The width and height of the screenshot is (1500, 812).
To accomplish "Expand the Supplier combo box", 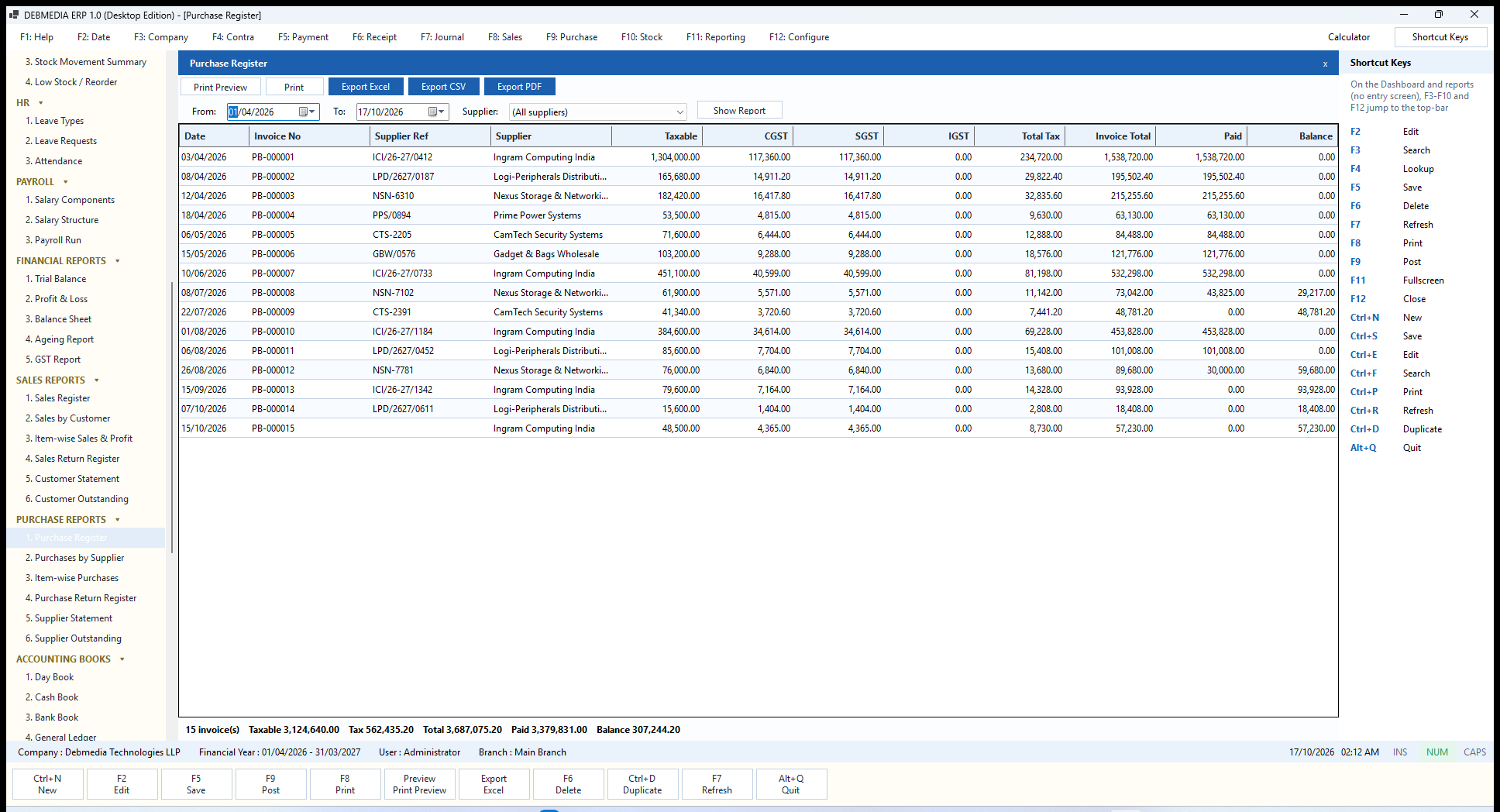I will [679, 112].
